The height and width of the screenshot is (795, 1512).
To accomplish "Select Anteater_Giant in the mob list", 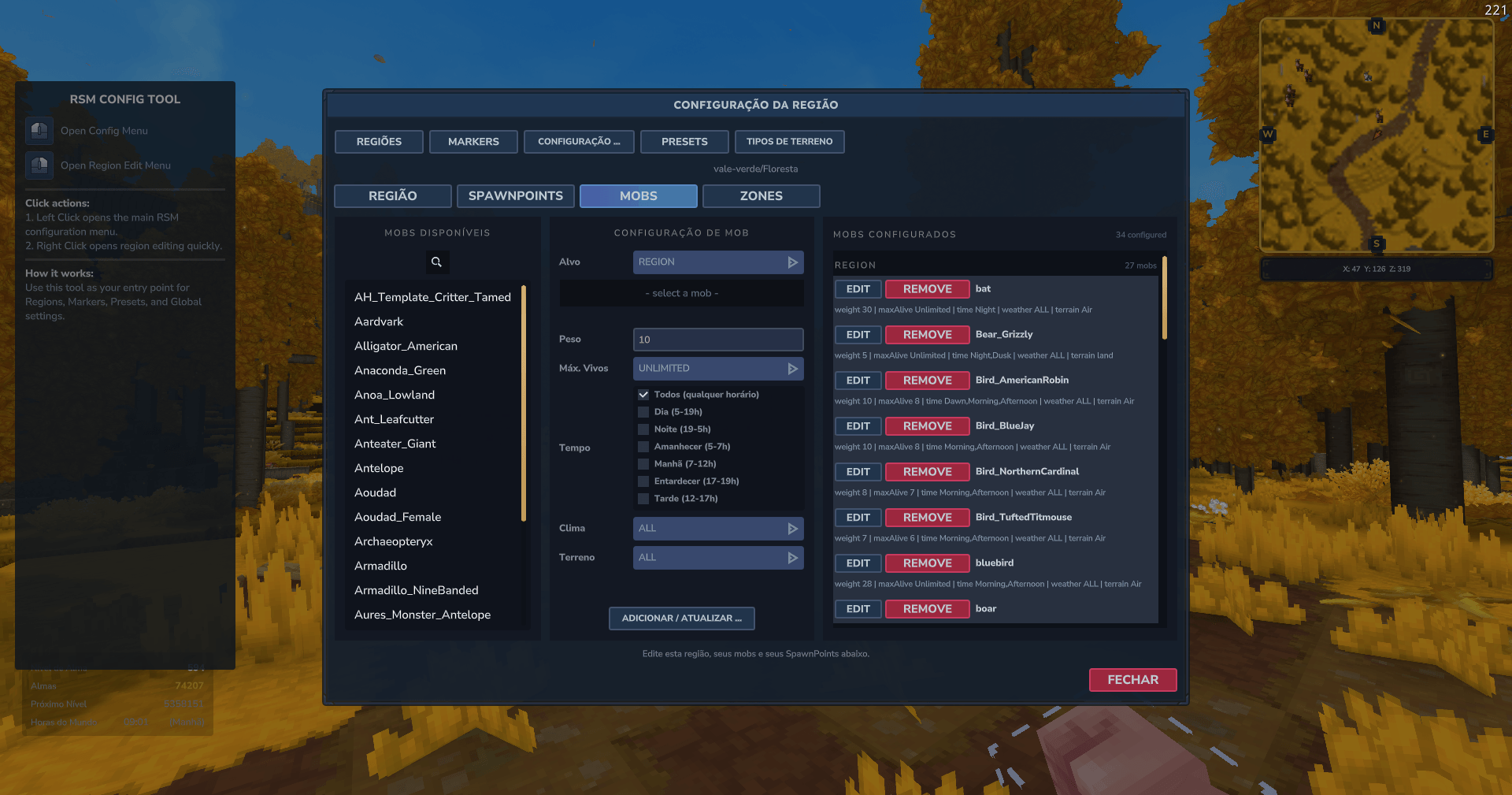I will 395,444.
